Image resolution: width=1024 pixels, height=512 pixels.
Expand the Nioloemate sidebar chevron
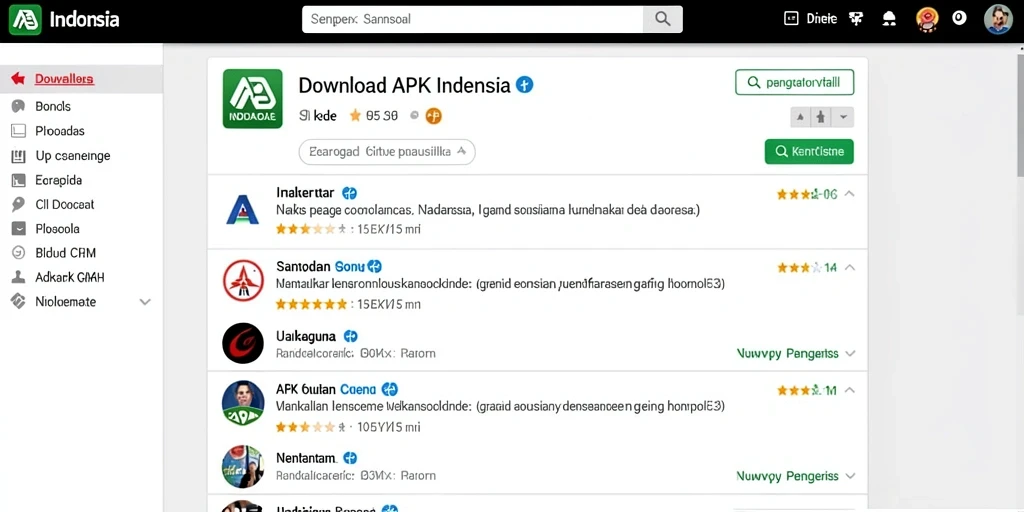coord(145,302)
